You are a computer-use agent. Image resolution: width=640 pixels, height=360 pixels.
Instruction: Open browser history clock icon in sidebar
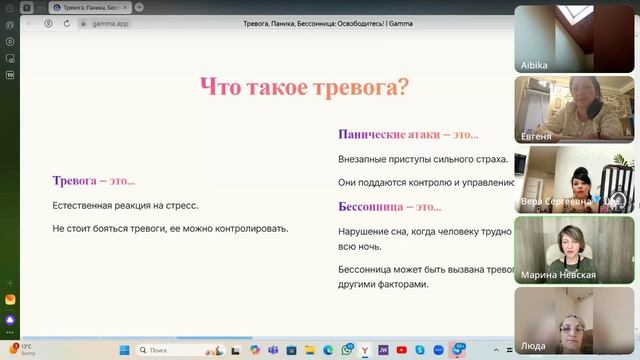point(10,8)
